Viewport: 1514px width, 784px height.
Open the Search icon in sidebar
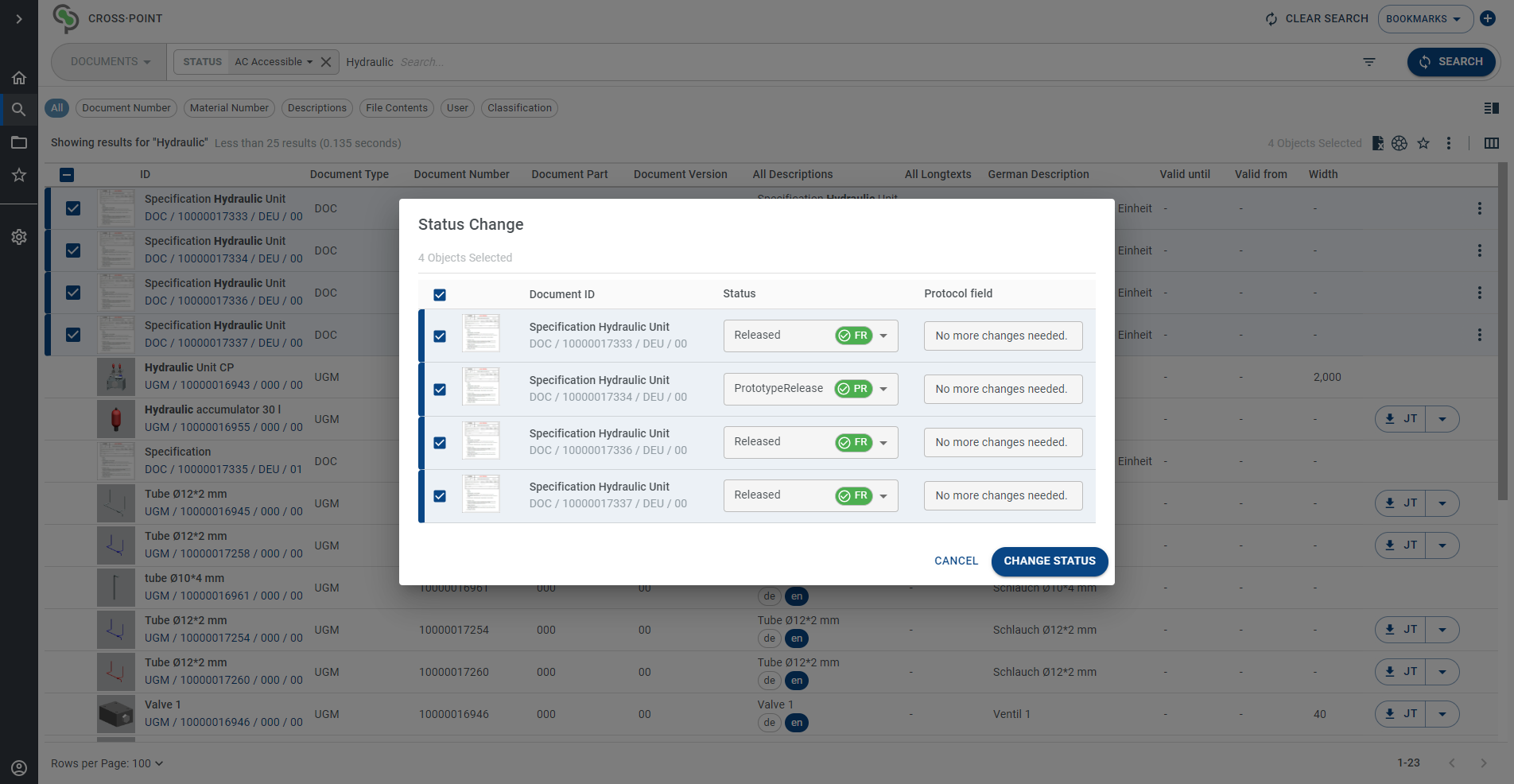click(19, 110)
